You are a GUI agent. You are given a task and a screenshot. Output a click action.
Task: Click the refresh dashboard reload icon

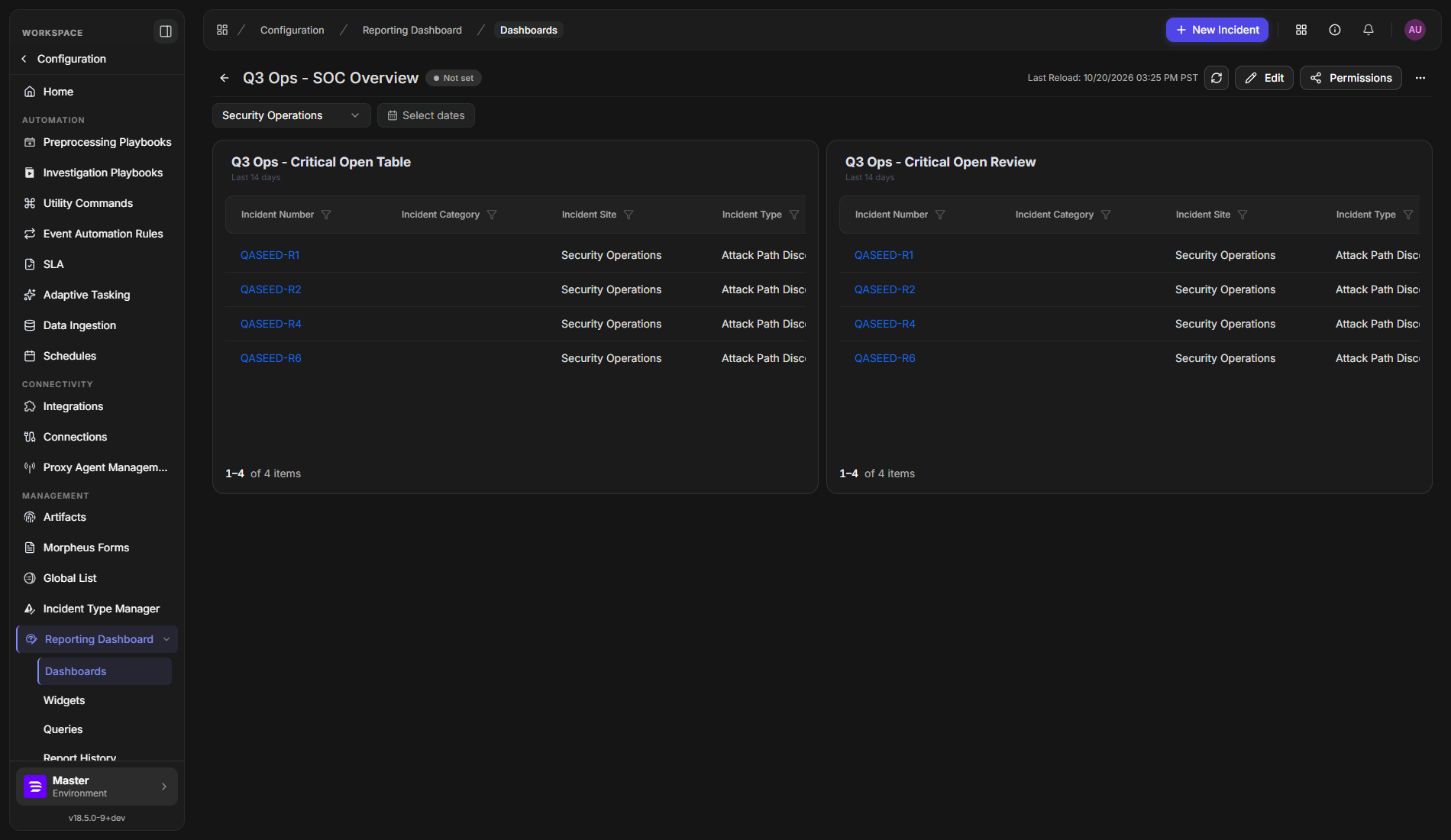(x=1217, y=78)
